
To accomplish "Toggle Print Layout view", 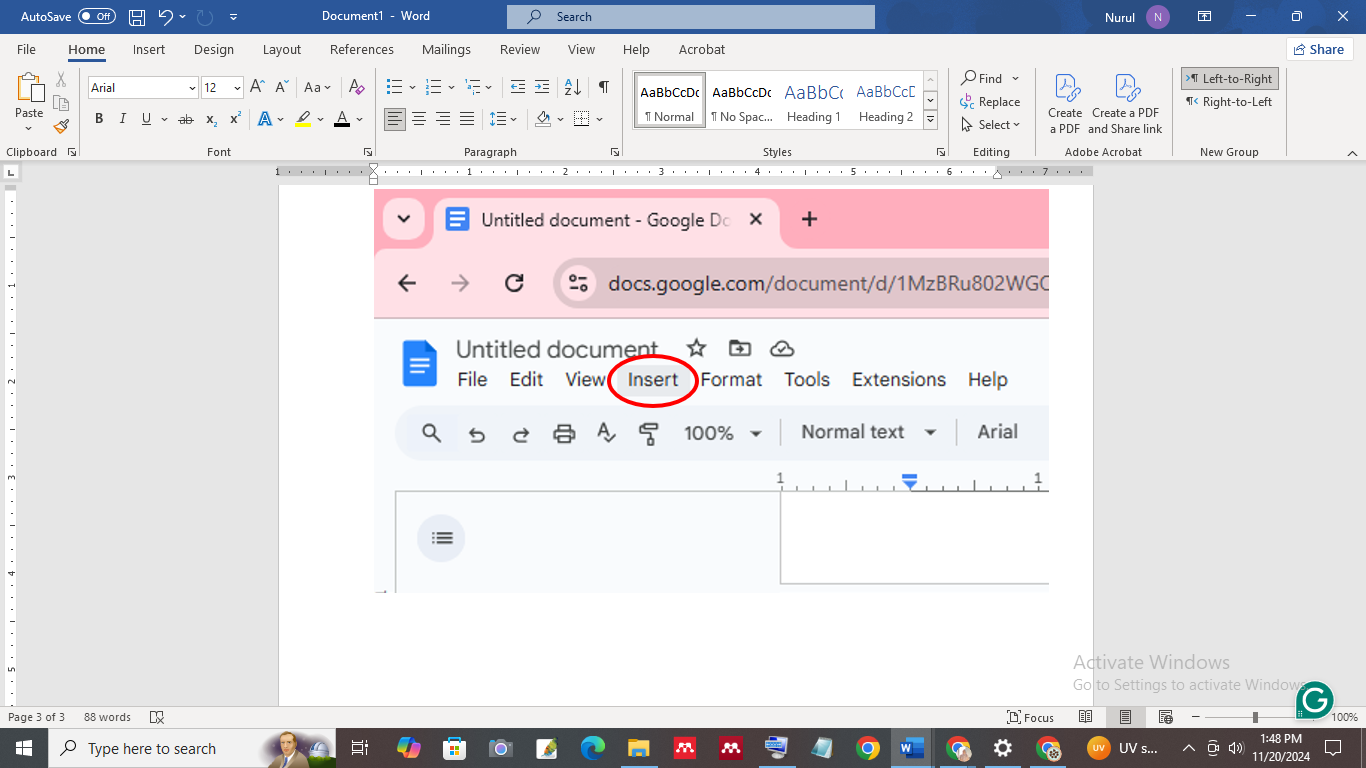I will tap(1125, 717).
